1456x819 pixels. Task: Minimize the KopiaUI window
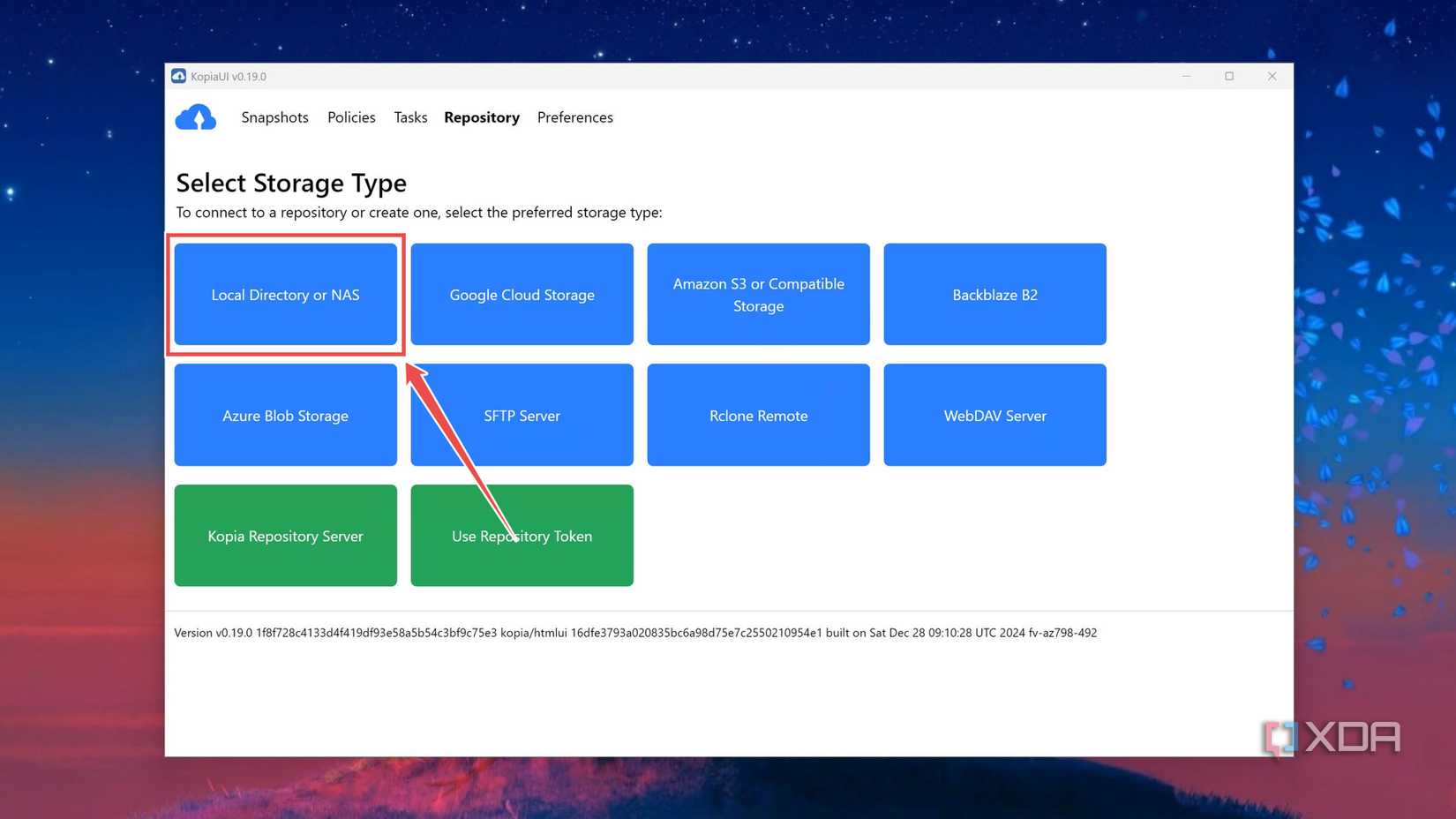pyautogui.click(x=1187, y=76)
